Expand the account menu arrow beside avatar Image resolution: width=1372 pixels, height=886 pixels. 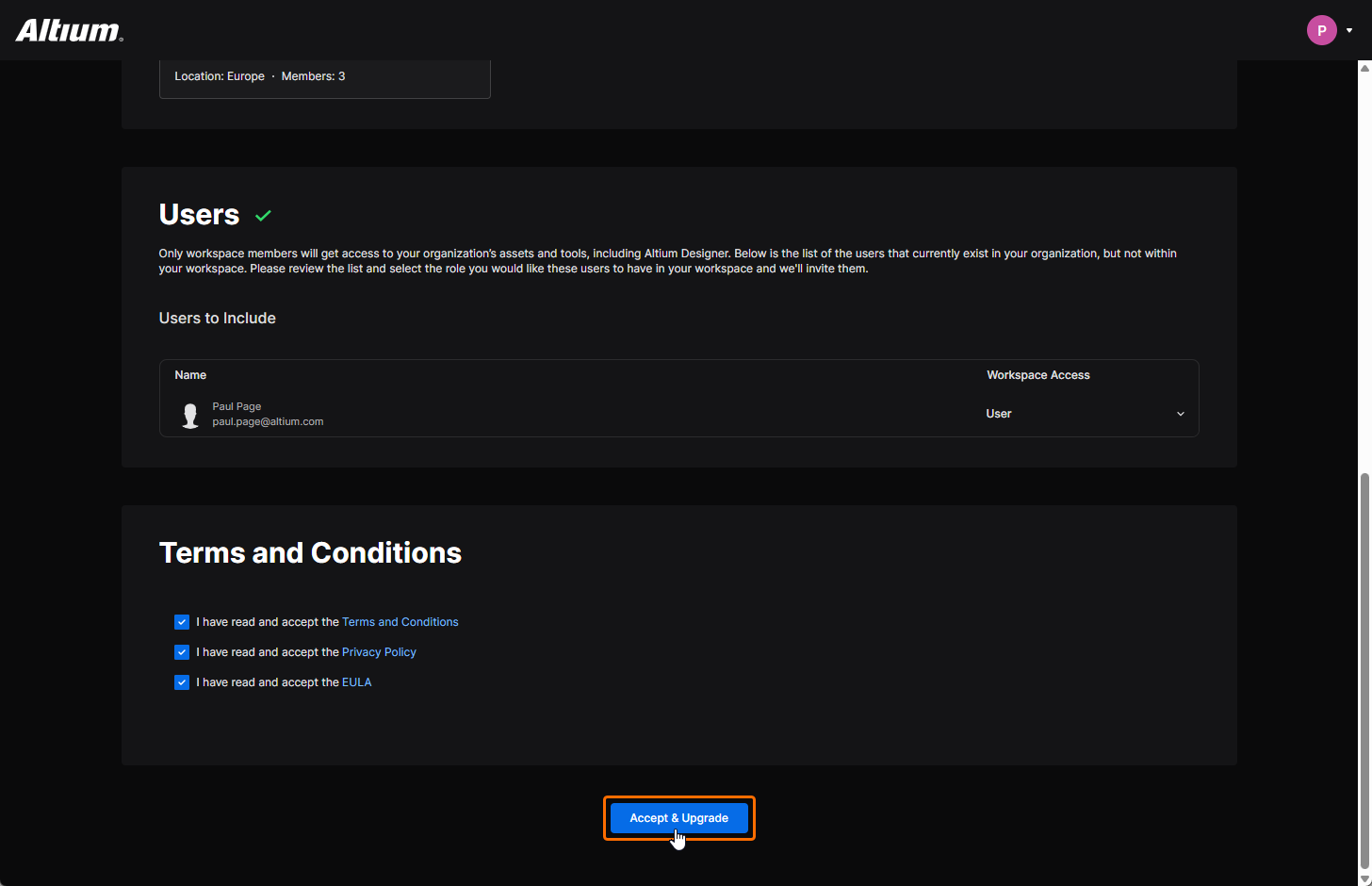1349,30
